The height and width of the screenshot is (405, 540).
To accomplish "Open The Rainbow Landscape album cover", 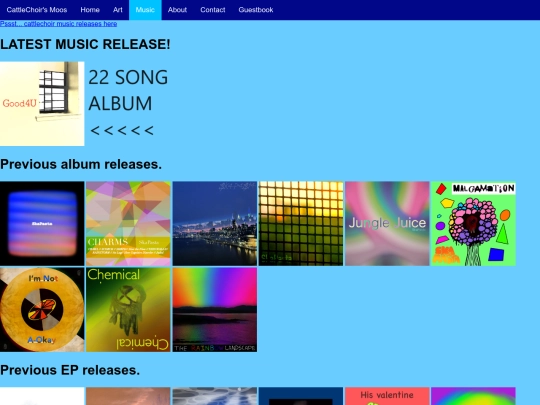I will pos(215,310).
